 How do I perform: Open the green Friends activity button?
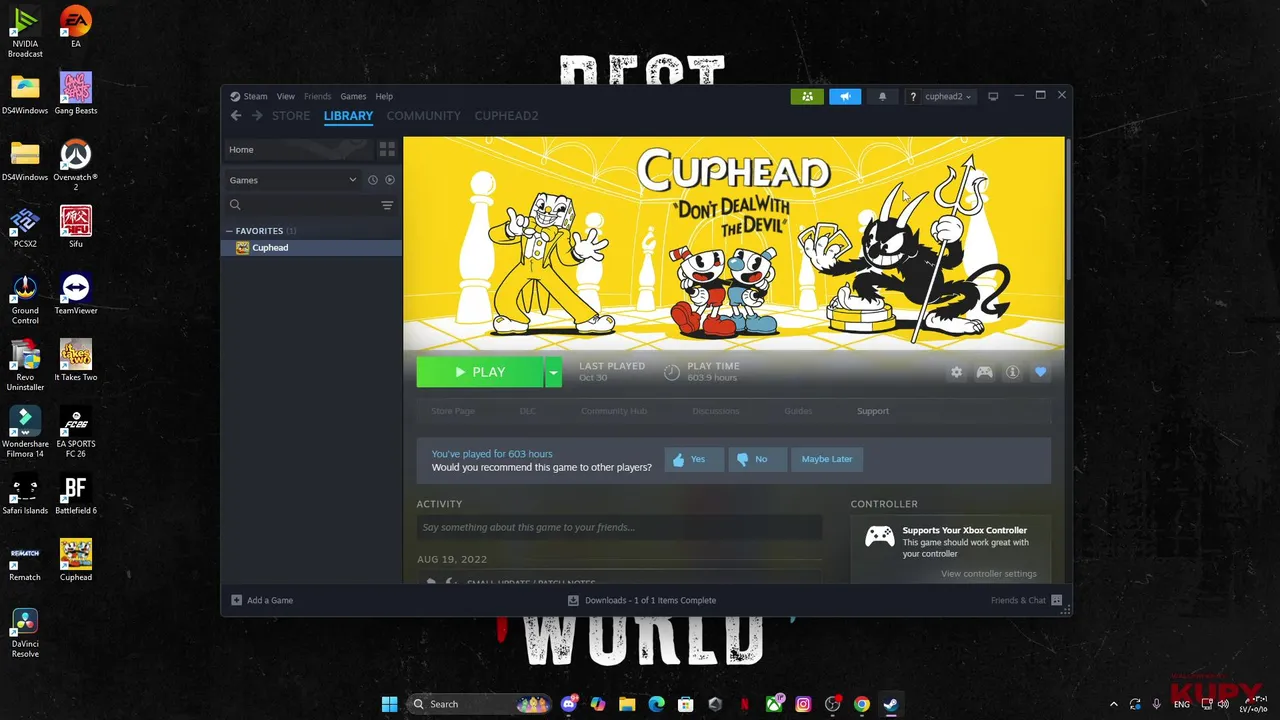(x=806, y=97)
